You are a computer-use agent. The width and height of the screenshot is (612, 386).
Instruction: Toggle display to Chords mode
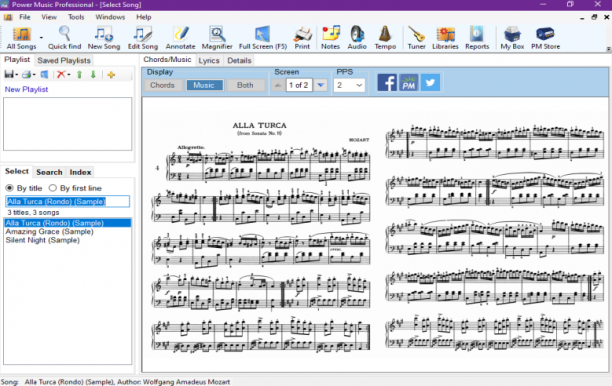(163, 85)
